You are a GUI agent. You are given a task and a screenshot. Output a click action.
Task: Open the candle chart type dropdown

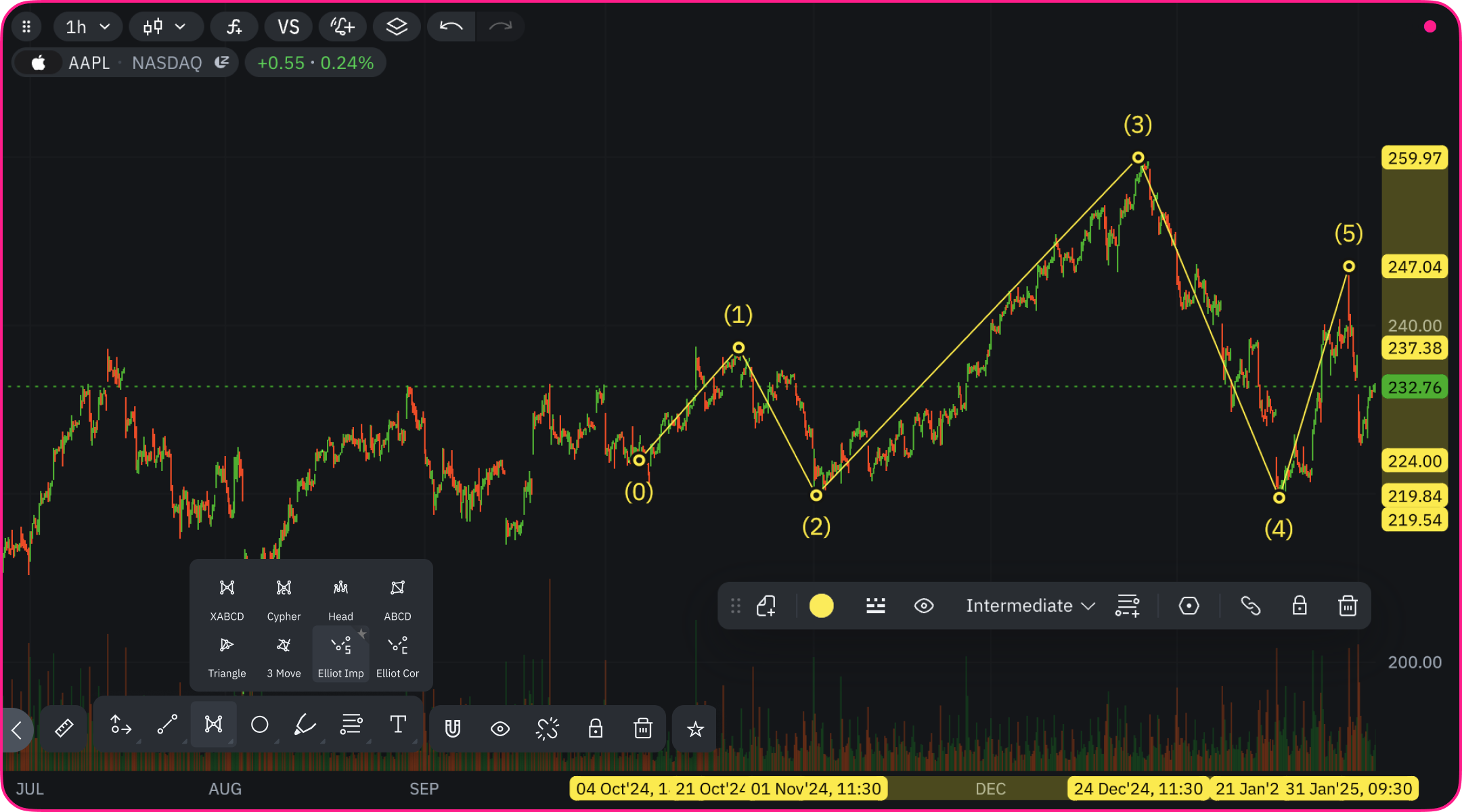click(164, 27)
